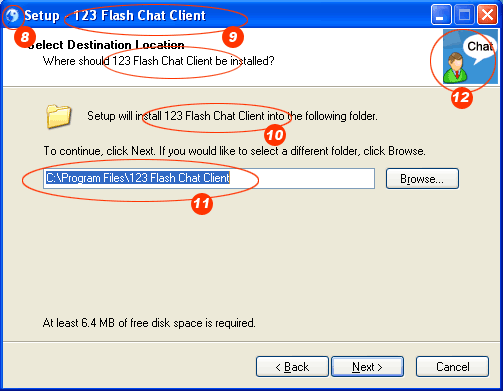503x391 pixels.
Task: Click red annotation marker number 9
Action: 233,37
